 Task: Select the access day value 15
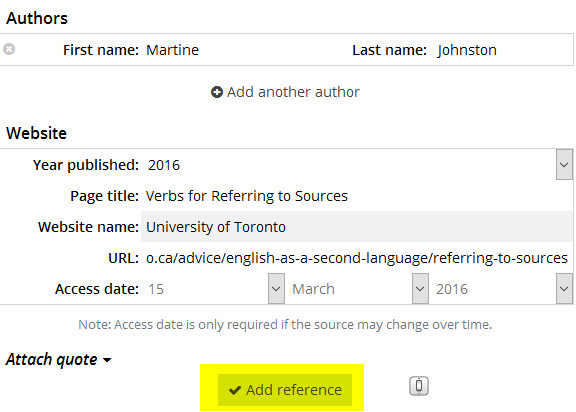(x=205, y=289)
